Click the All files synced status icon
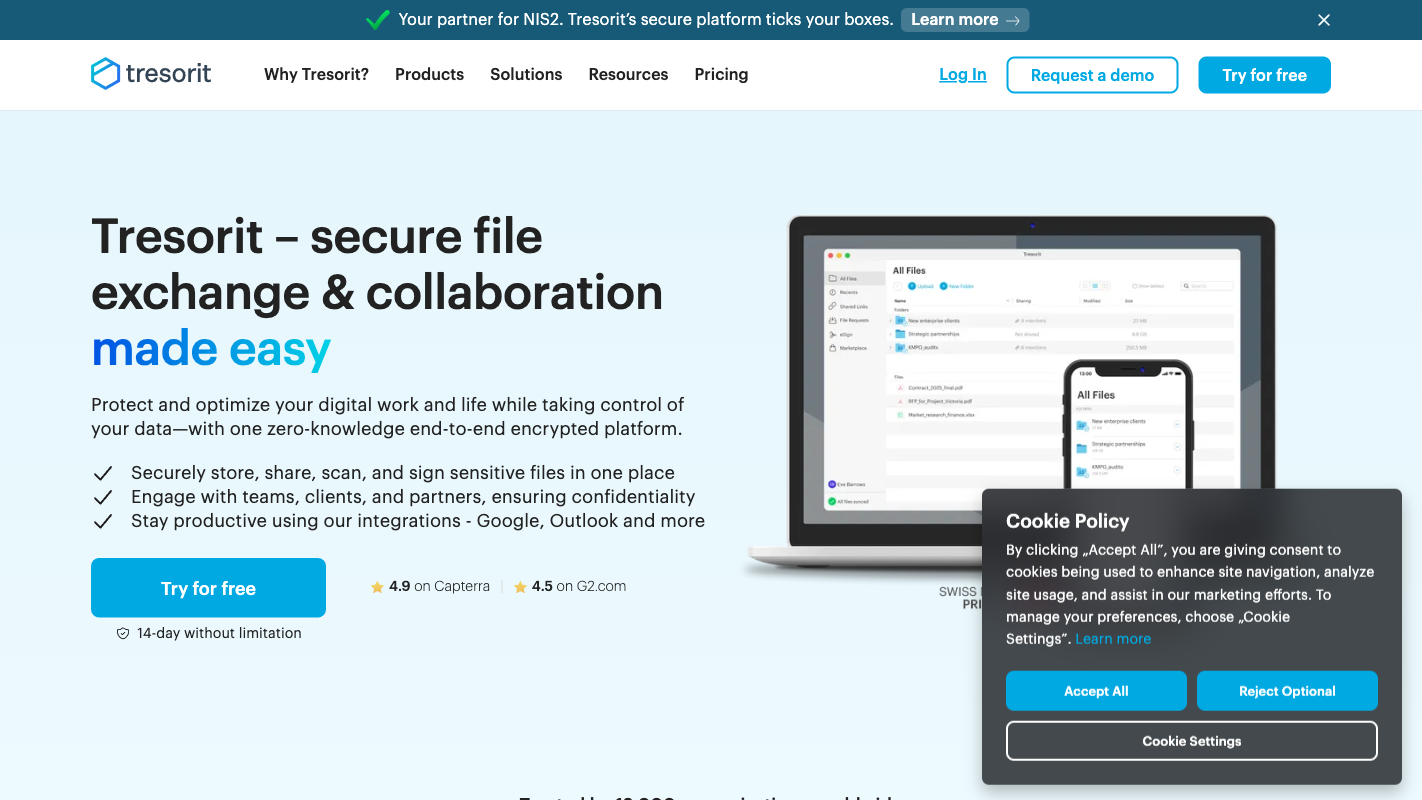Image resolution: width=1422 pixels, height=800 pixels. [x=832, y=501]
